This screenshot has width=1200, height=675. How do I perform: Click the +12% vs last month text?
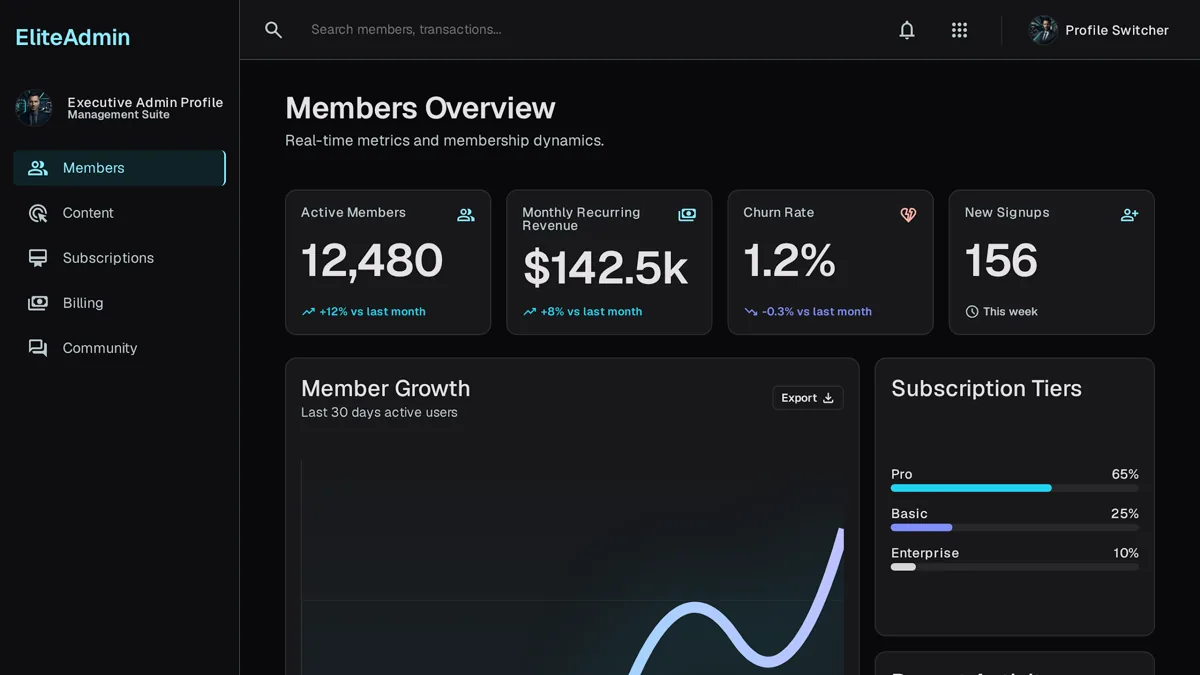[372, 312]
